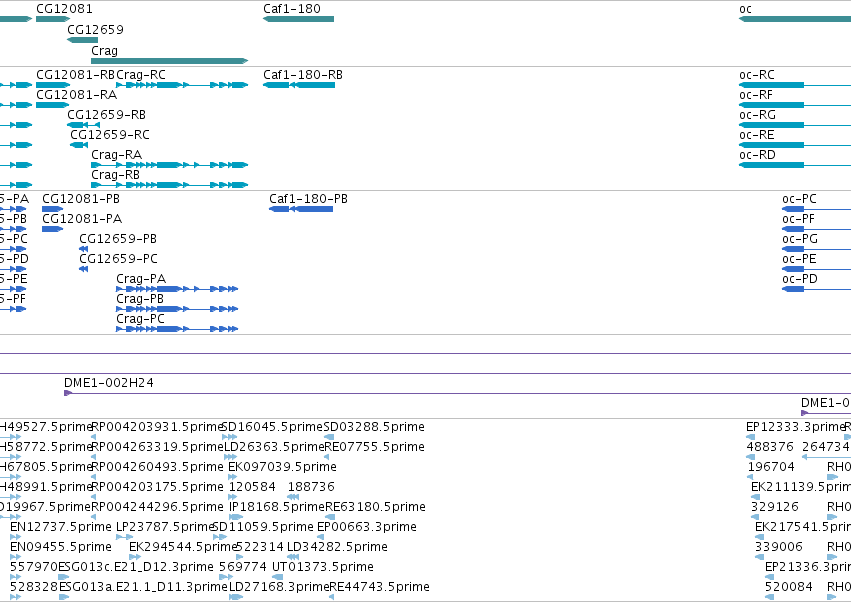Click the UT01373.5prime EST label
The height and width of the screenshot is (602, 851).
(323, 567)
